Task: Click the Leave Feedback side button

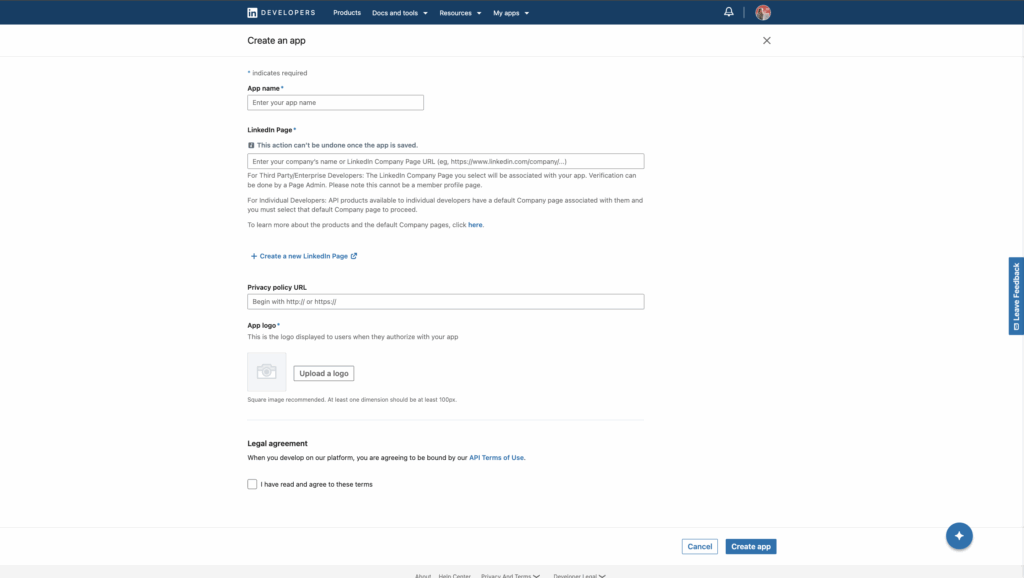Action: tap(1015, 295)
